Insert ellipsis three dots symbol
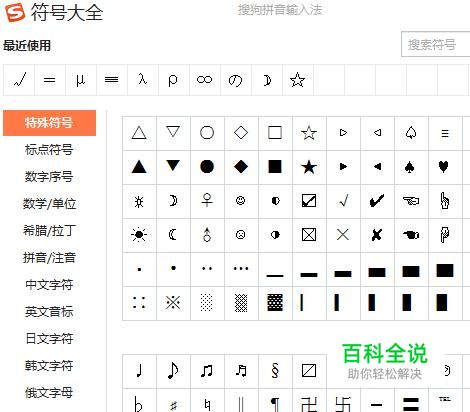 point(241,268)
